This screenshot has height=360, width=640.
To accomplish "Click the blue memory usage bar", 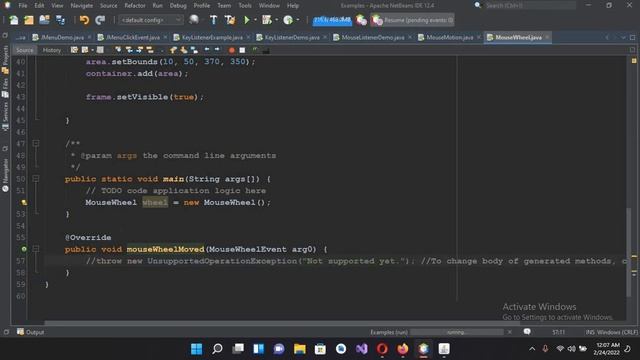I will 332,20.
